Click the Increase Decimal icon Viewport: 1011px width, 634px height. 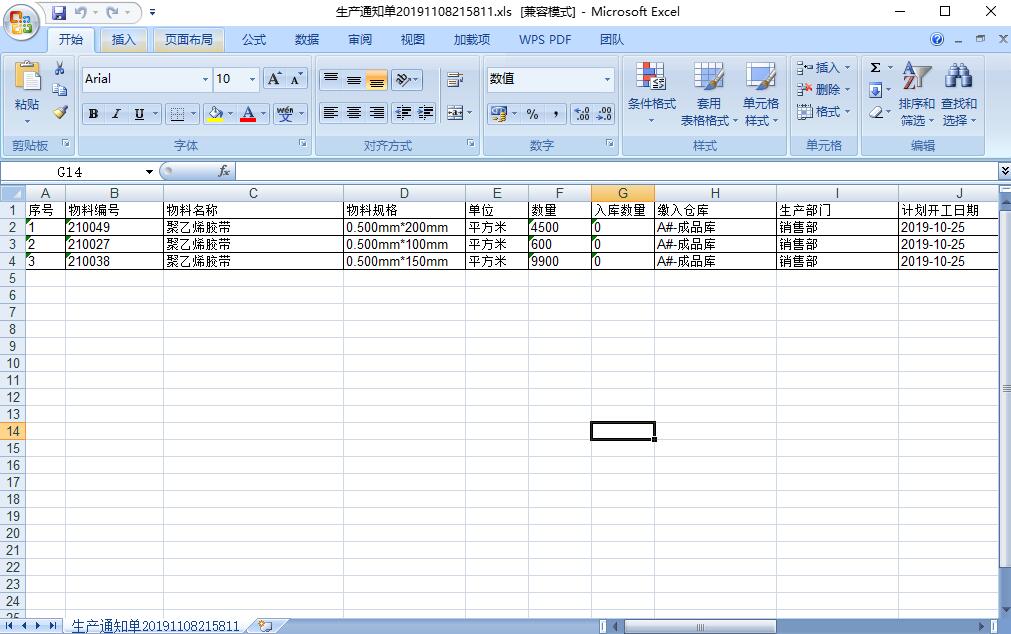(581, 114)
